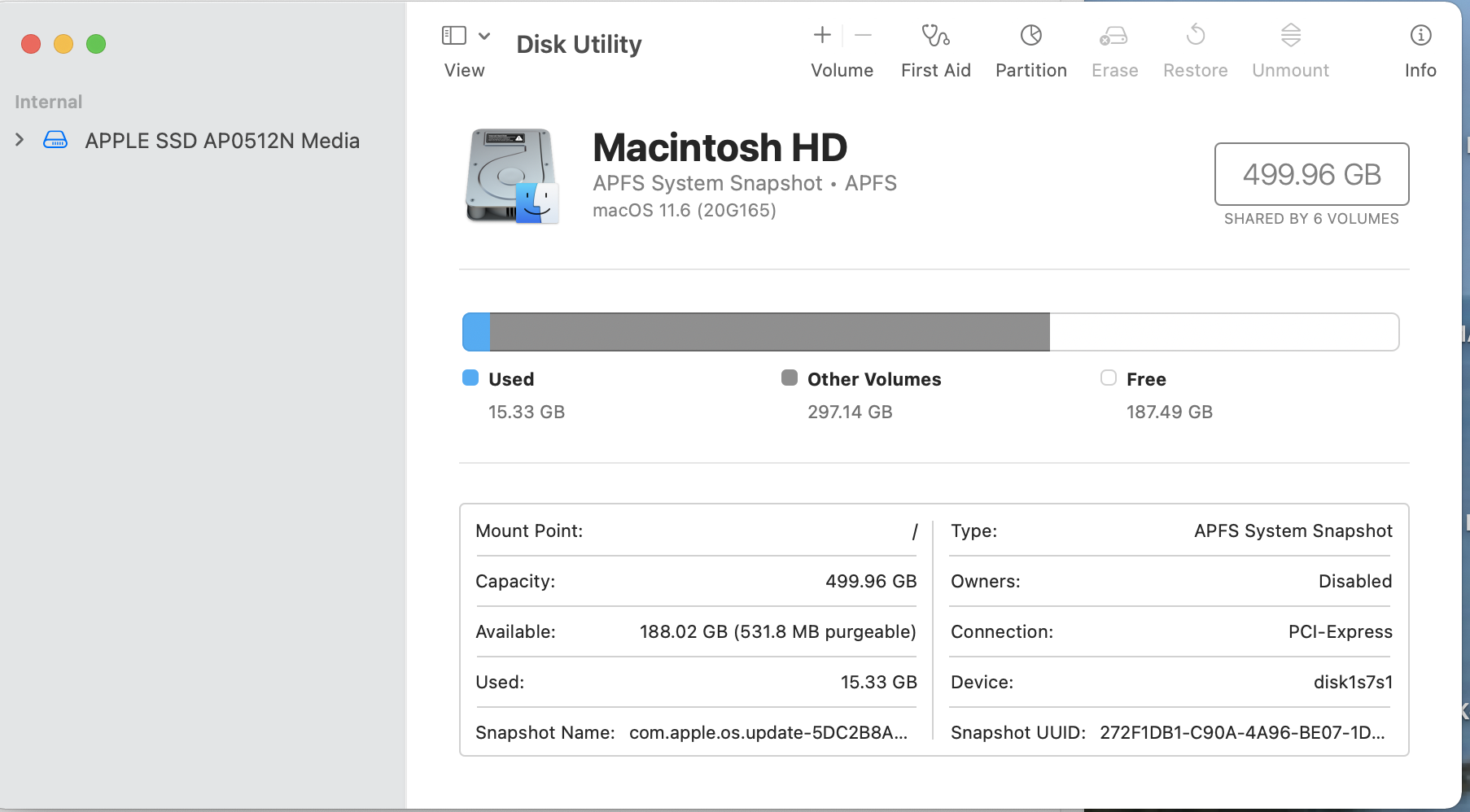Screen dimensions: 1470x812
Task: Click the blue Used color swatch
Action: click(470, 378)
